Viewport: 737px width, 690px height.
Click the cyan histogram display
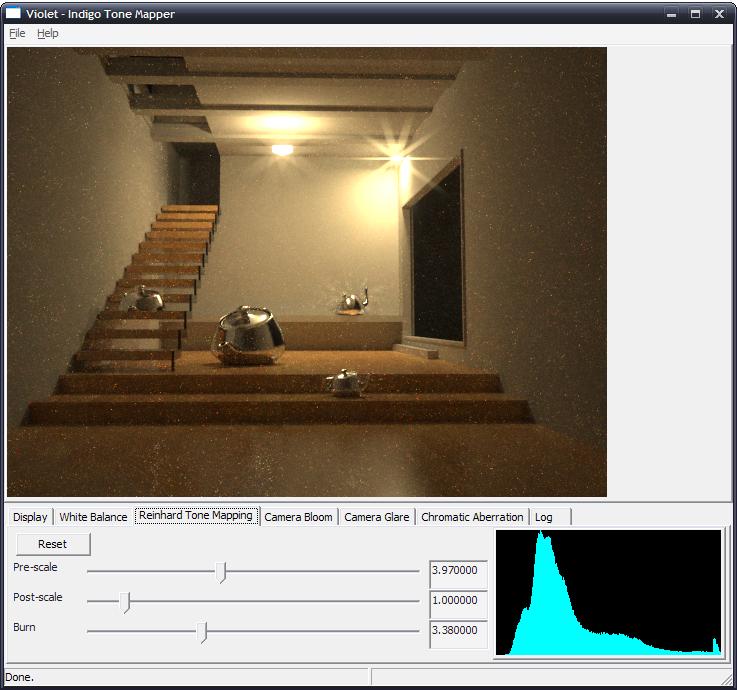coord(608,592)
